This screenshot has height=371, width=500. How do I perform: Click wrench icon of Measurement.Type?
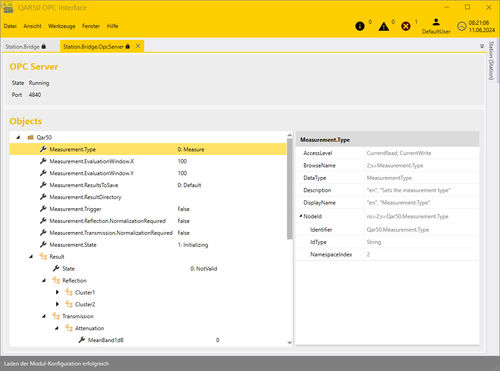click(43, 149)
